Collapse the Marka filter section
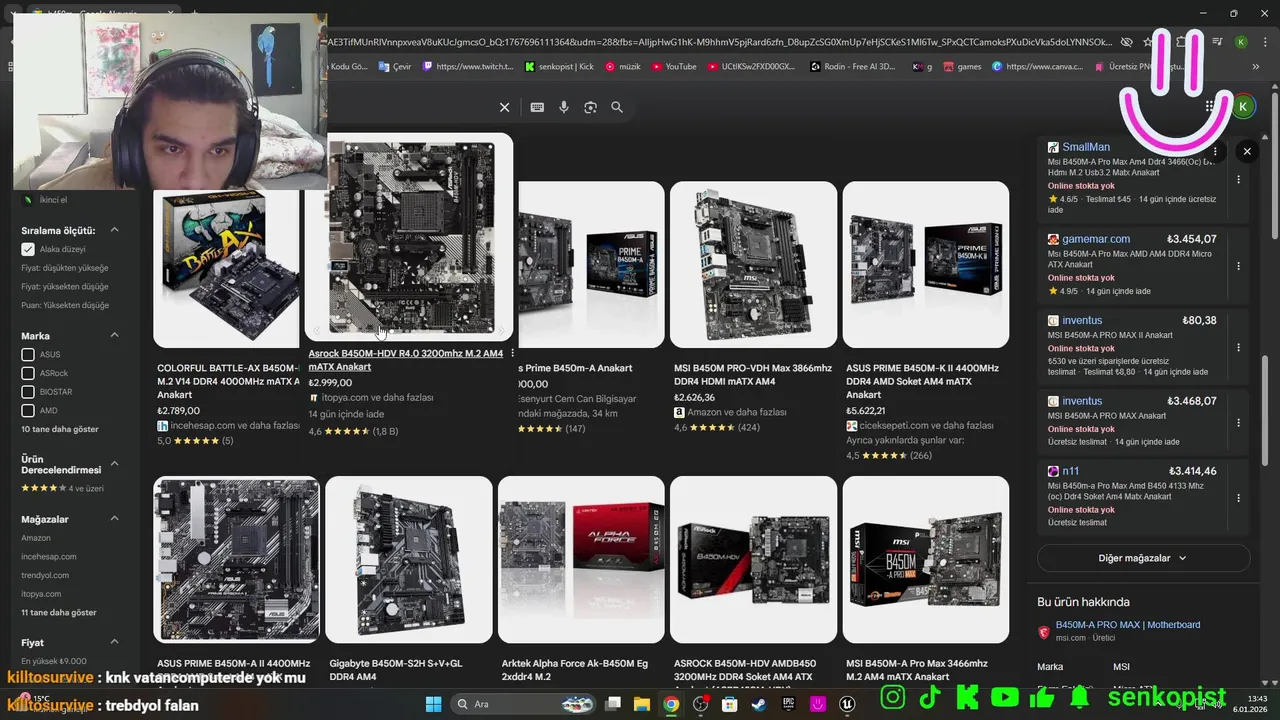Image resolution: width=1280 pixels, height=720 pixels. click(114, 335)
